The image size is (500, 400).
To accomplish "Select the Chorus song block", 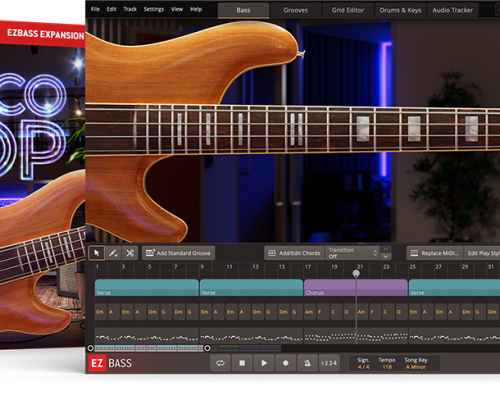I will click(356, 288).
